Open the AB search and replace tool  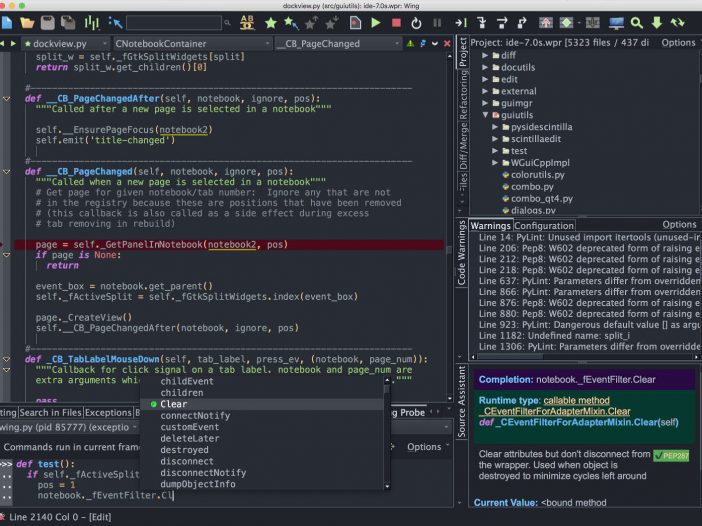247,22
